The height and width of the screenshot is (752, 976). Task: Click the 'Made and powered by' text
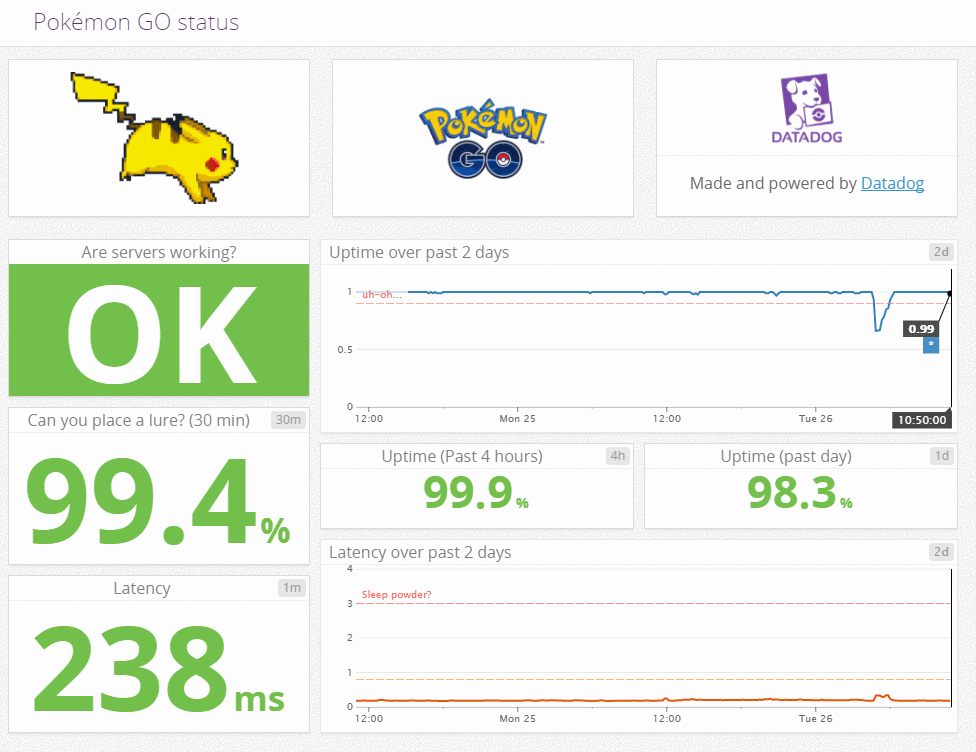[773, 184]
